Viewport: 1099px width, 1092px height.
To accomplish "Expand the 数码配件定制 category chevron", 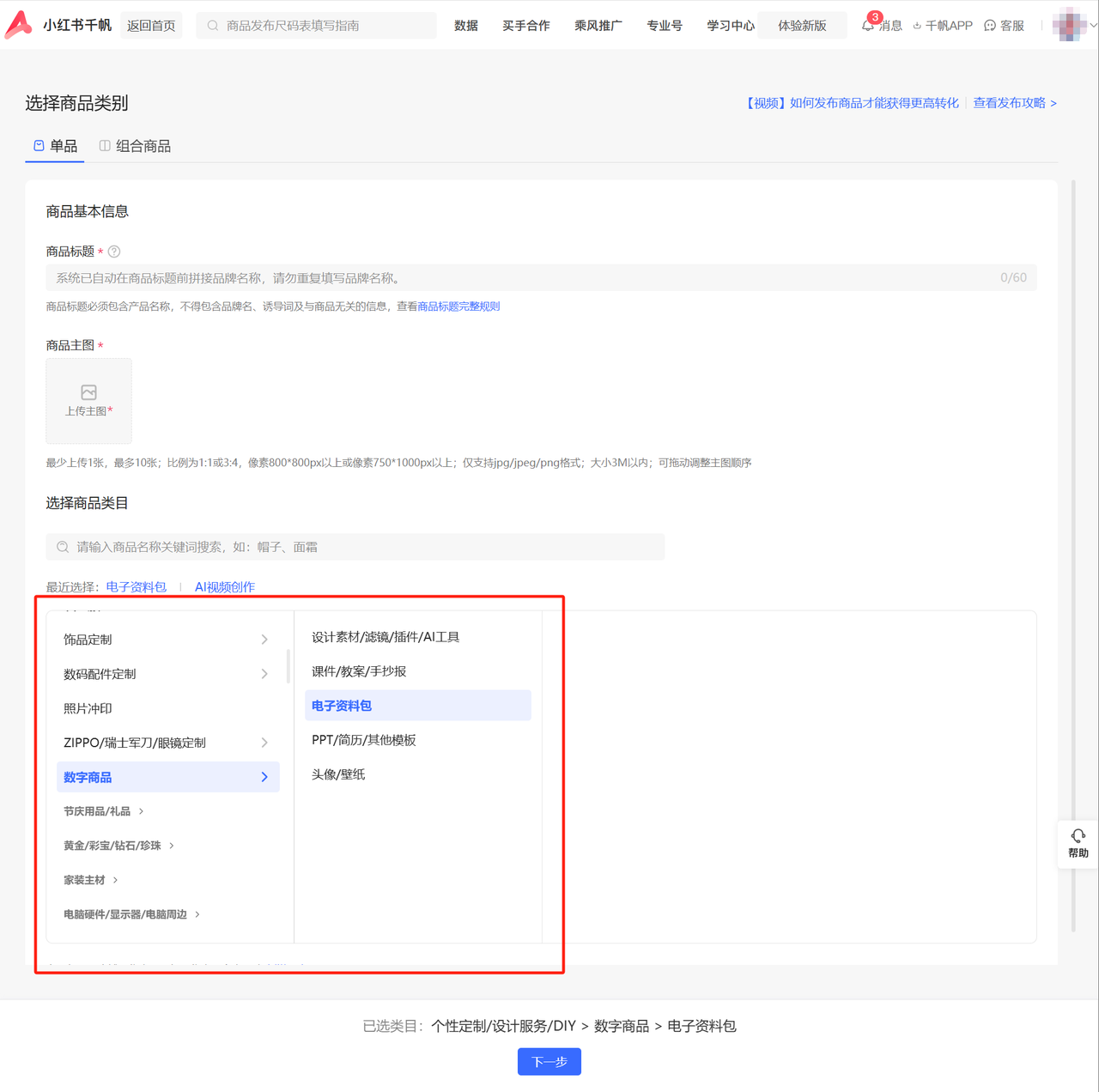I will tap(264, 674).
